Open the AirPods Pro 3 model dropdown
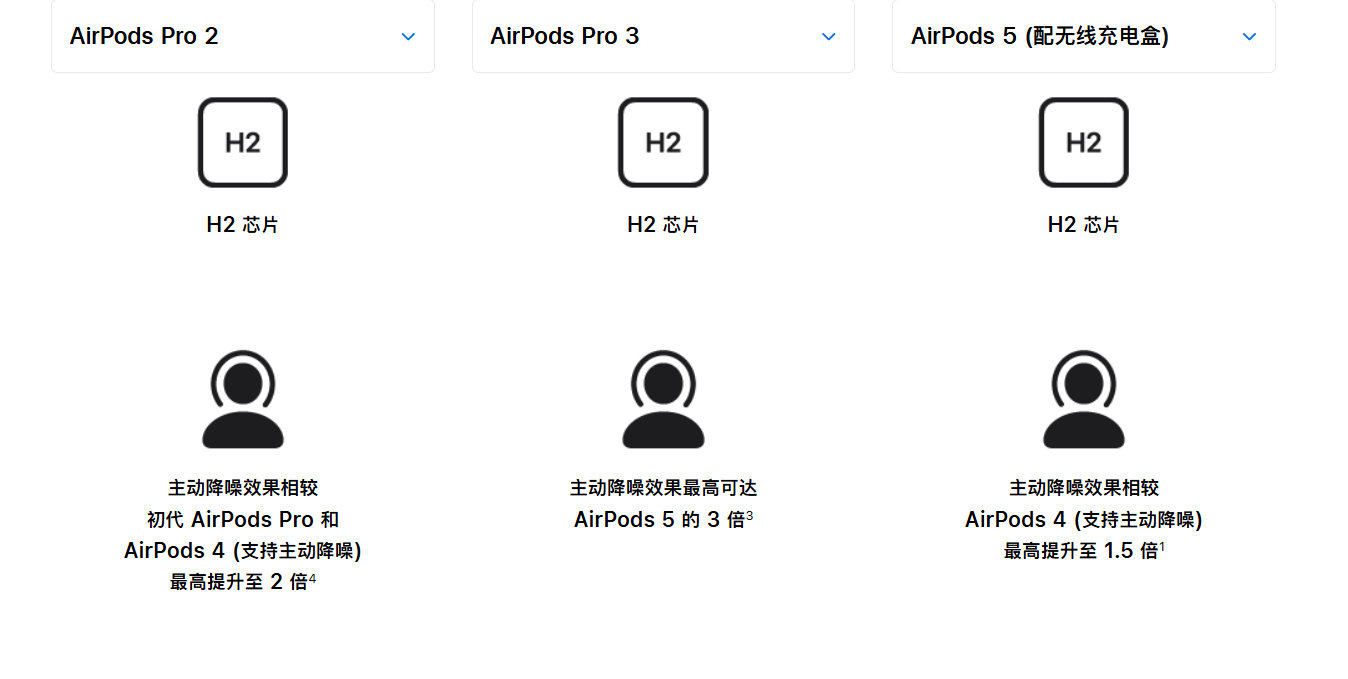Image resolution: width=1348 pixels, height=679 pixels. tap(663, 36)
